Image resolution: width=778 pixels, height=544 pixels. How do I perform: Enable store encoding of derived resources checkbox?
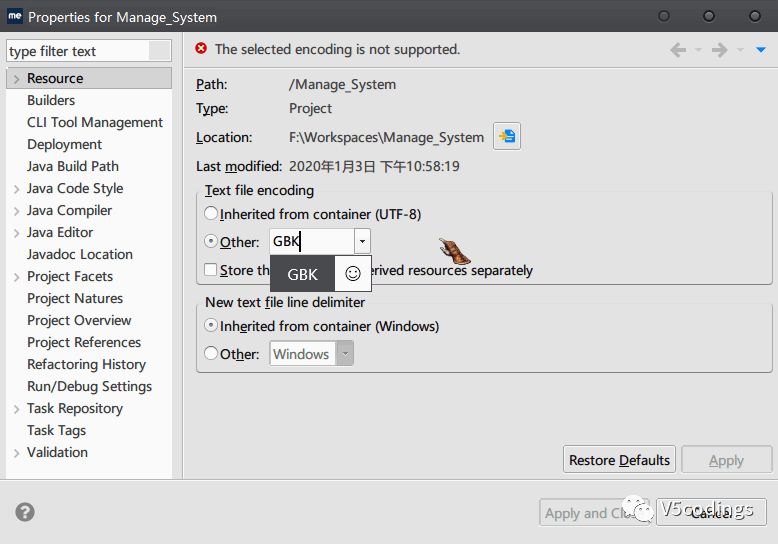tap(211, 270)
